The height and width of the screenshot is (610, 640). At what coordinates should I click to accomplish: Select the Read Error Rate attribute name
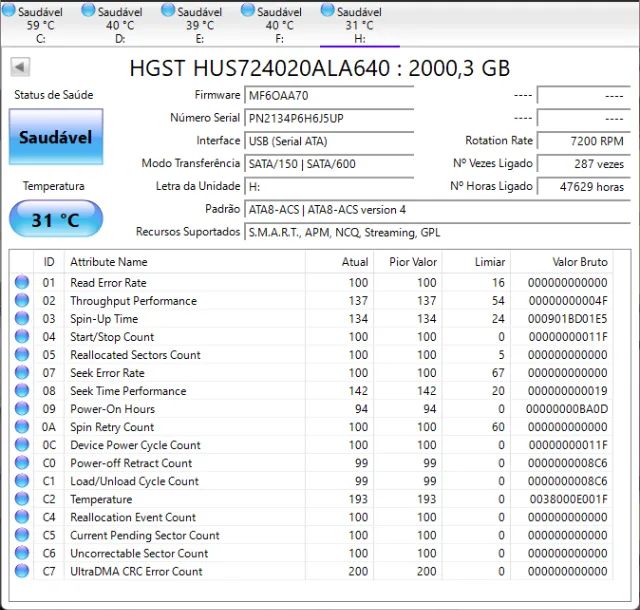click(108, 283)
